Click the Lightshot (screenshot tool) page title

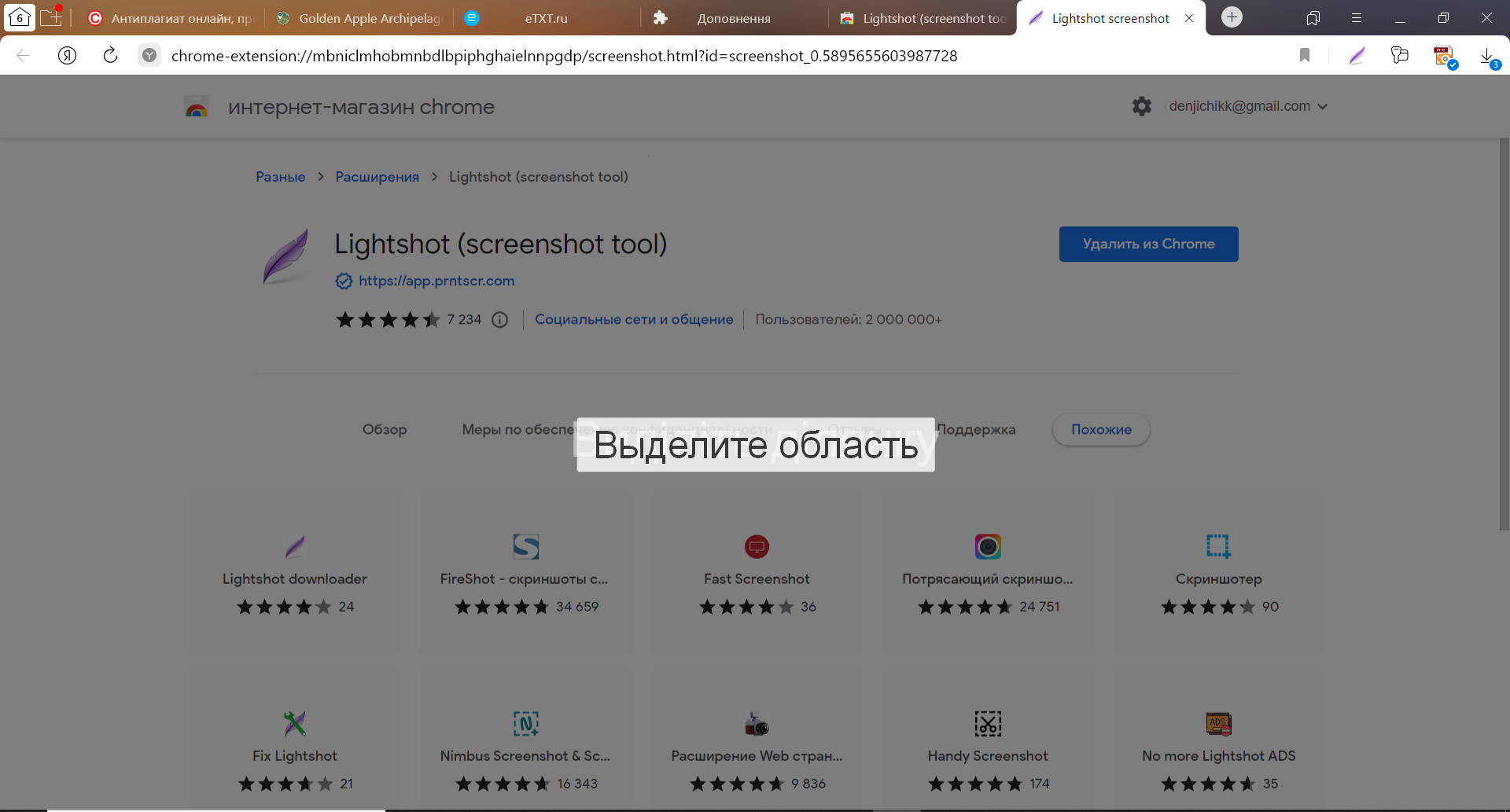click(501, 244)
